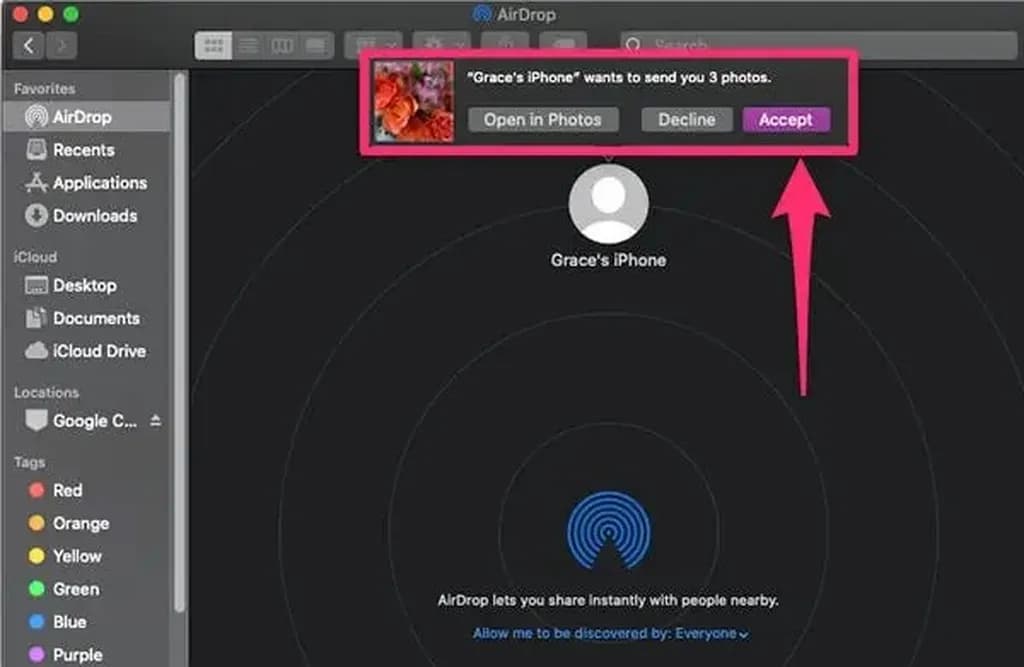1024x667 pixels.
Task: Select the Red tag color
Action: pos(67,490)
